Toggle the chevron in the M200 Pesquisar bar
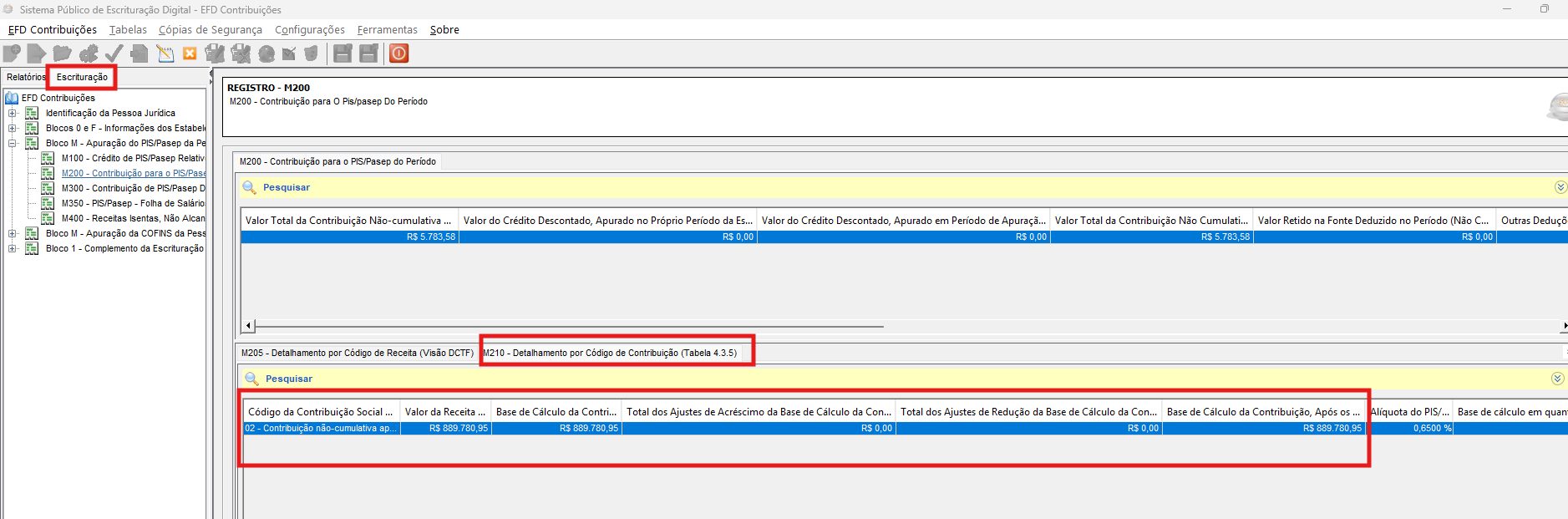Screen dimensions: 1568x519 1560,187
